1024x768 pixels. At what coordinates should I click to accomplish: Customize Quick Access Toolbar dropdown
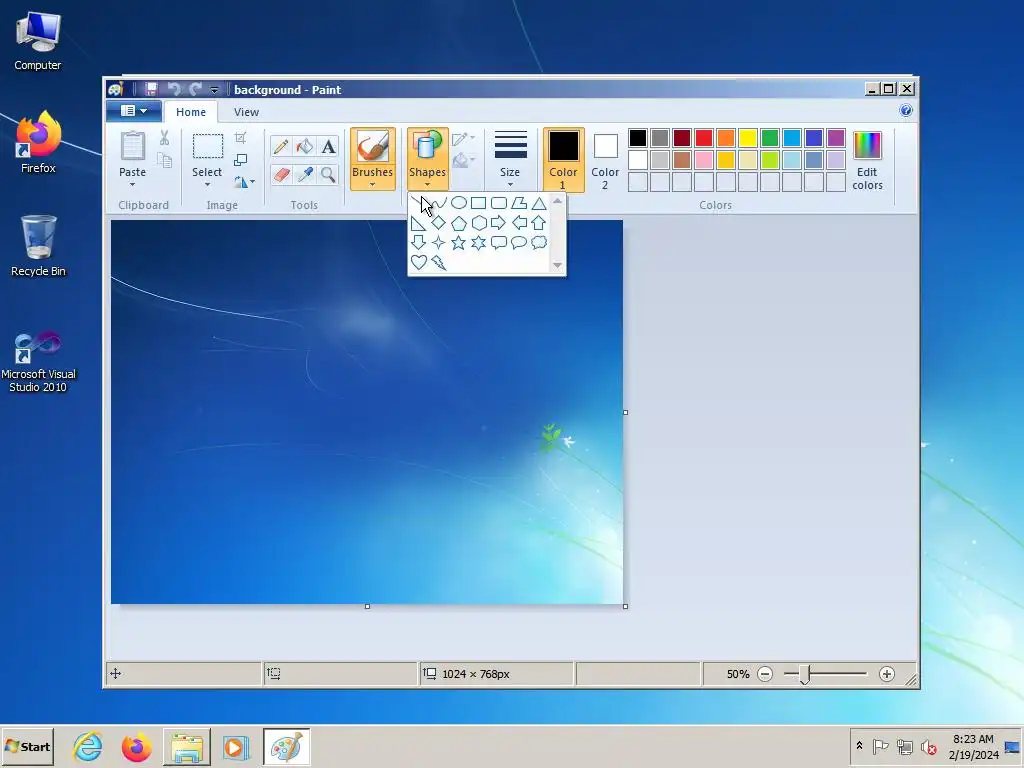214,90
